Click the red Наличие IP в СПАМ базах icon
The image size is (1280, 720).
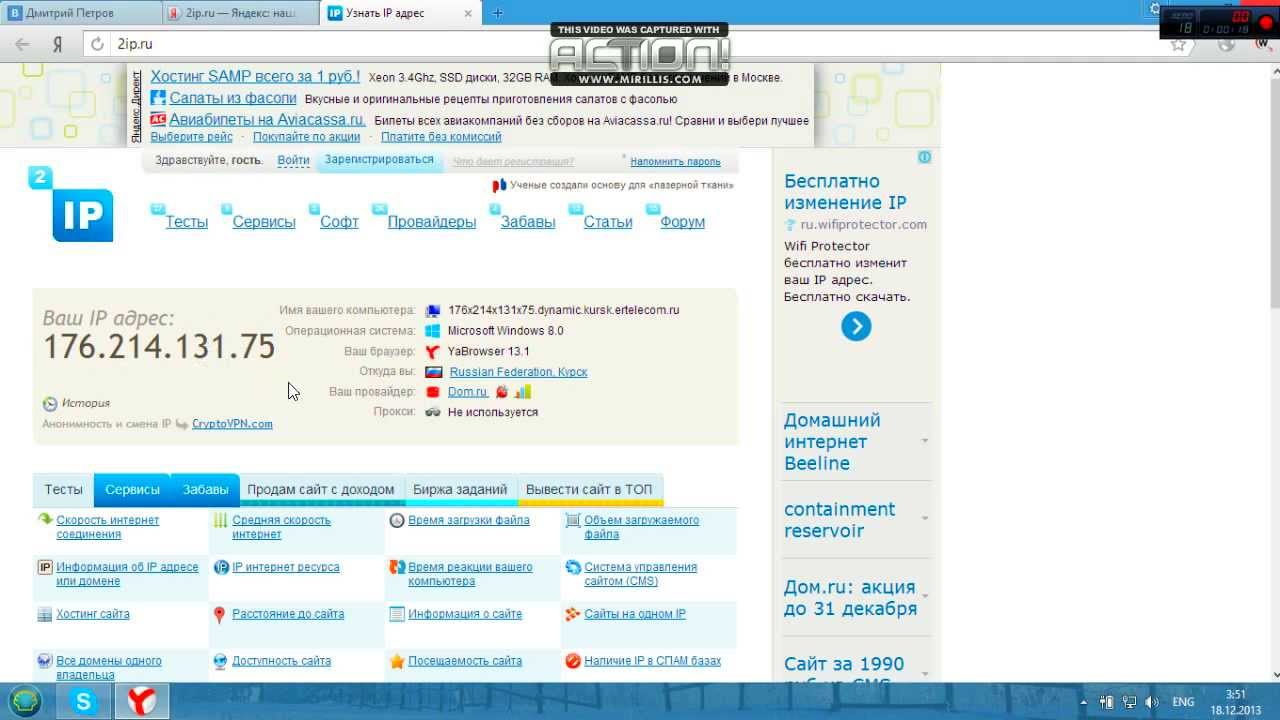tap(573, 661)
